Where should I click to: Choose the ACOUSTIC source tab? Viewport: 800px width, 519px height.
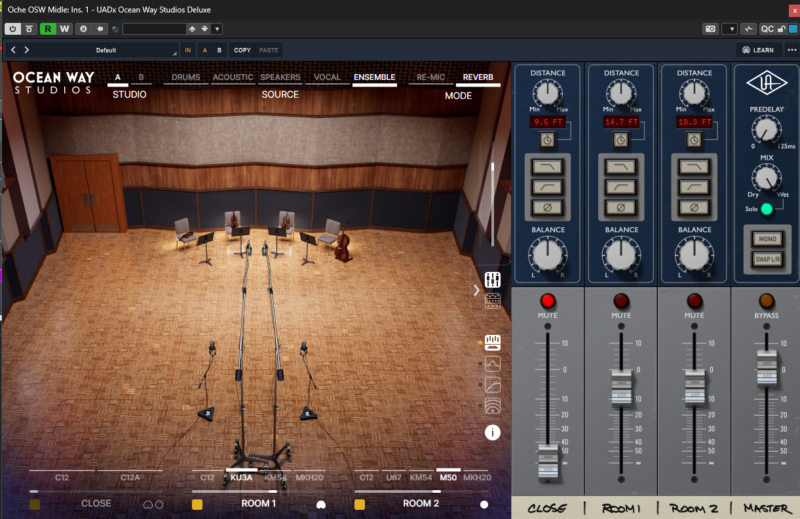pos(233,78)
